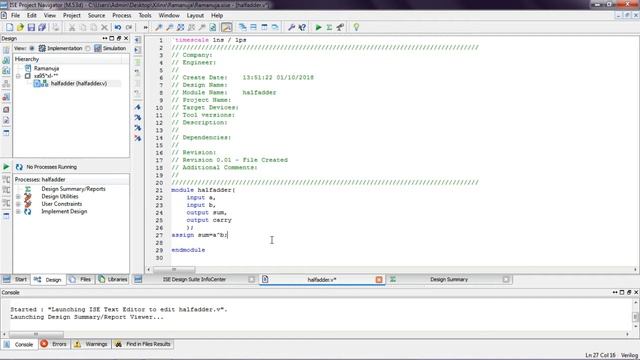Click the red-marked blue arrow icon on the editor strip

pos(138,138)
